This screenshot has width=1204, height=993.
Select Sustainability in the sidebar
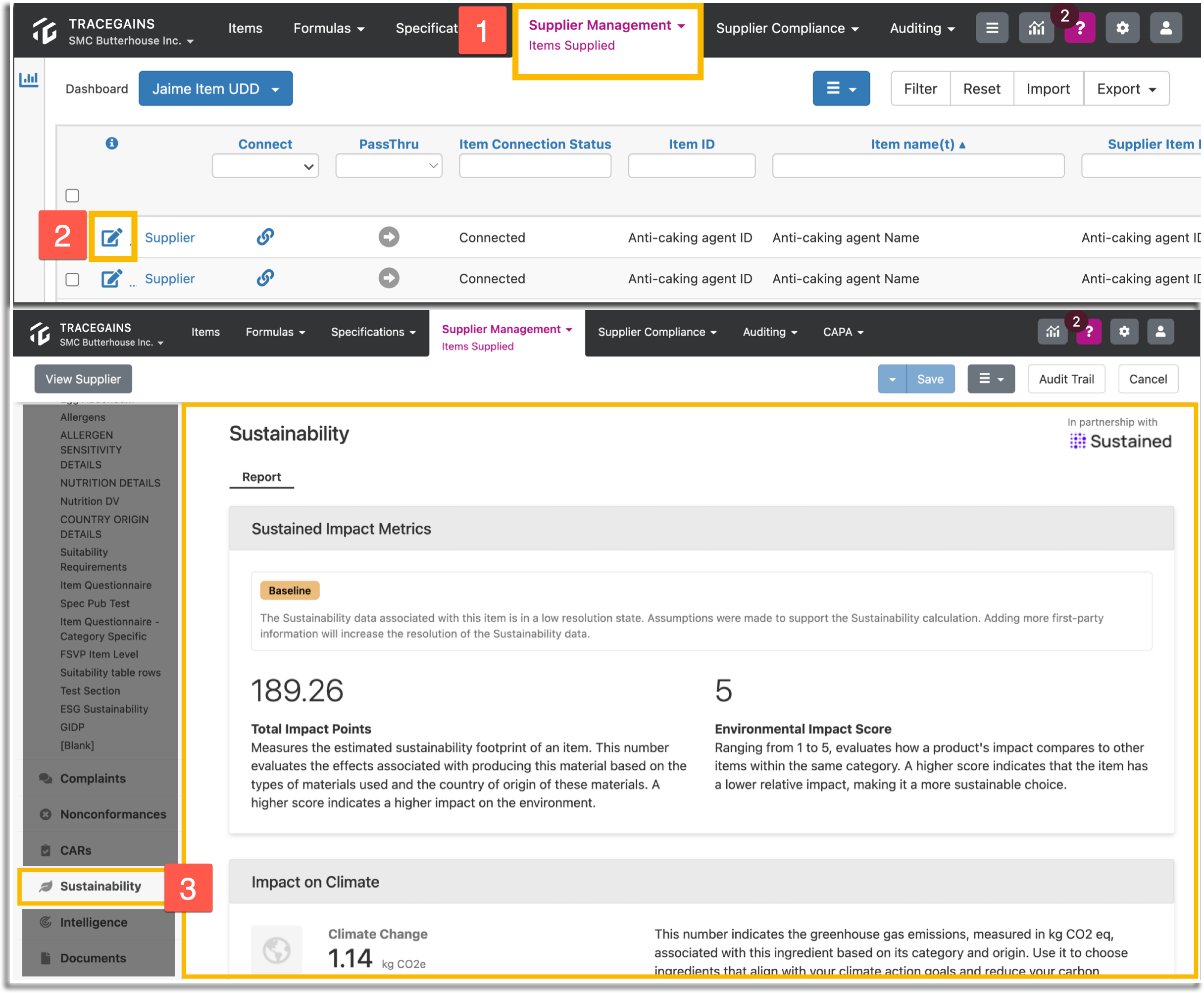[x=100, y=886]
